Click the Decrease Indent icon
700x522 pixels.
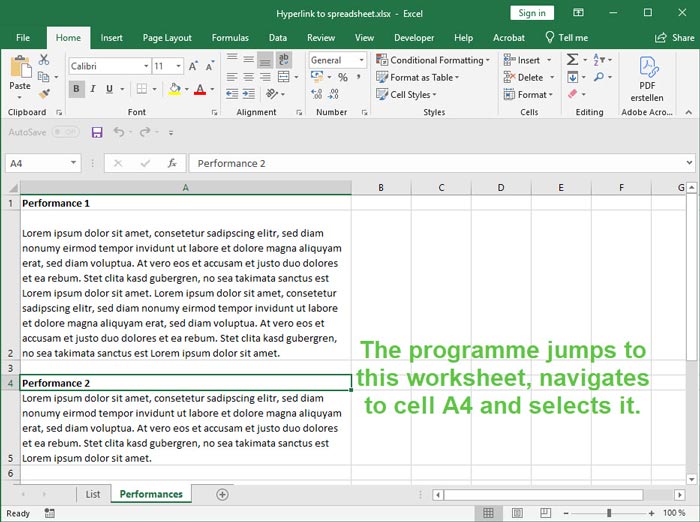tap(232, 94)
